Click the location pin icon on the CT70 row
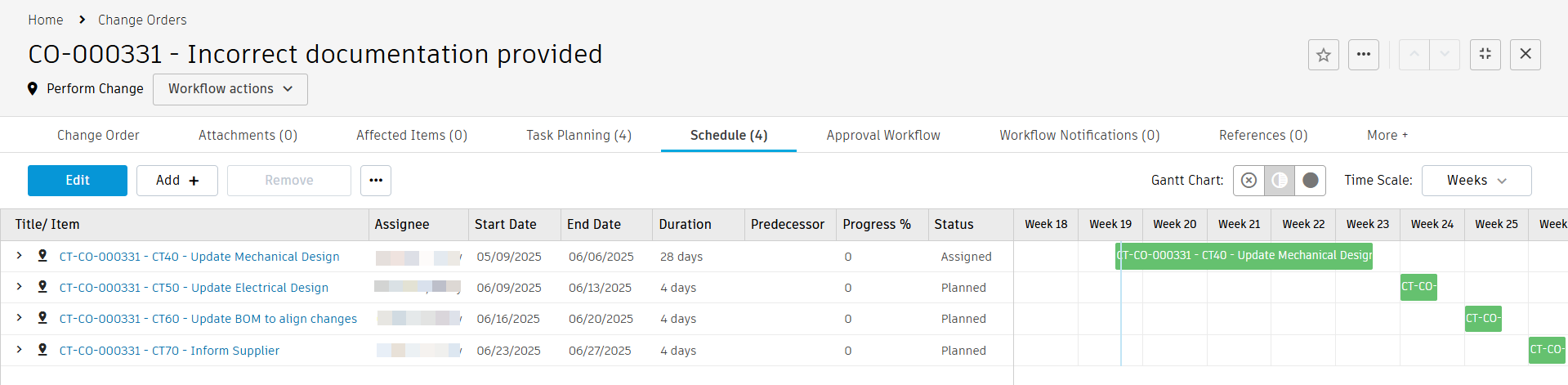Viewport: 1568px width, 385px height. [42, 350]
